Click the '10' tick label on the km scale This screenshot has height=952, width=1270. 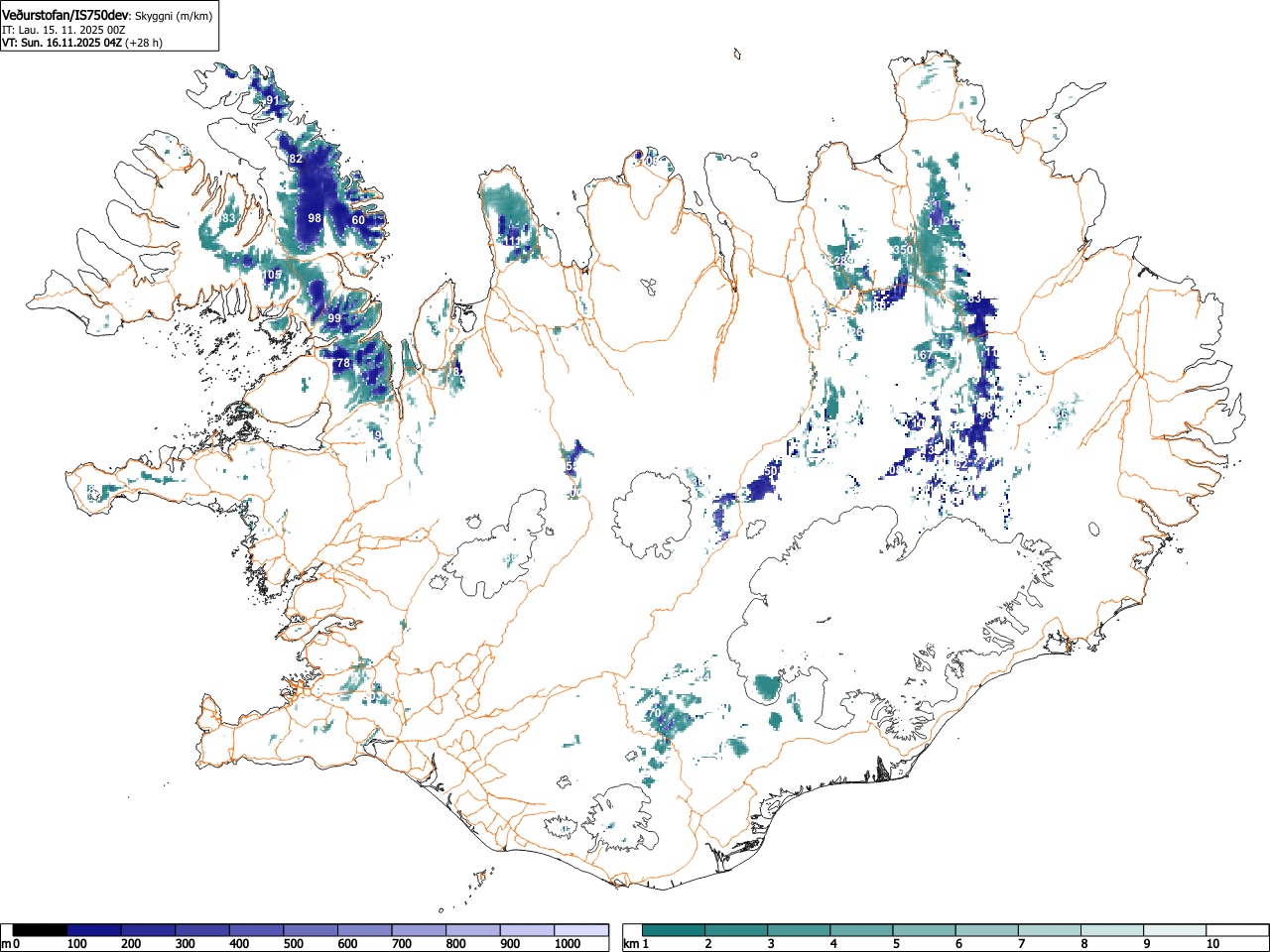pos(1211,944)
